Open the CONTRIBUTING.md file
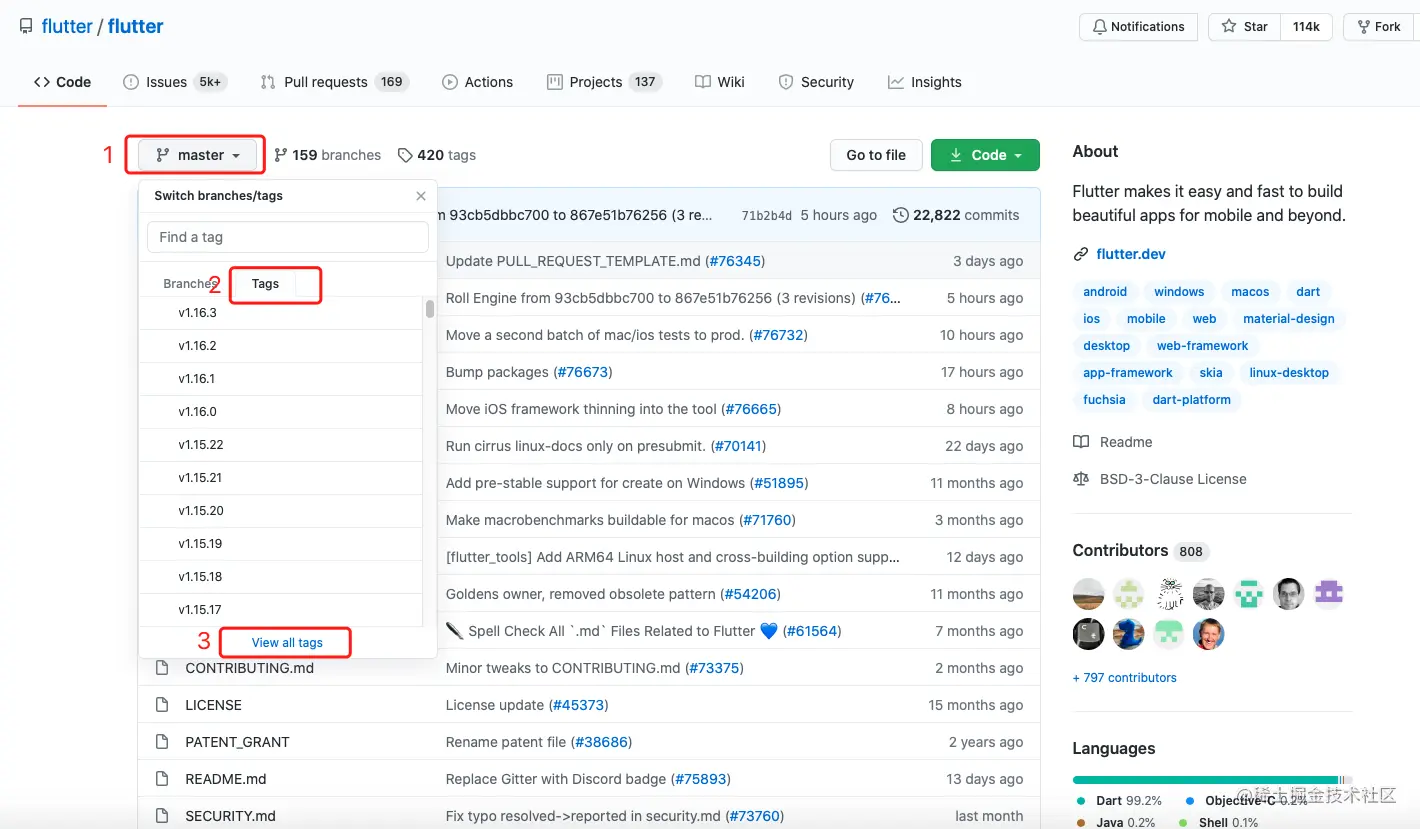Viewport: 1420px width, 829px height. [250, 668]
